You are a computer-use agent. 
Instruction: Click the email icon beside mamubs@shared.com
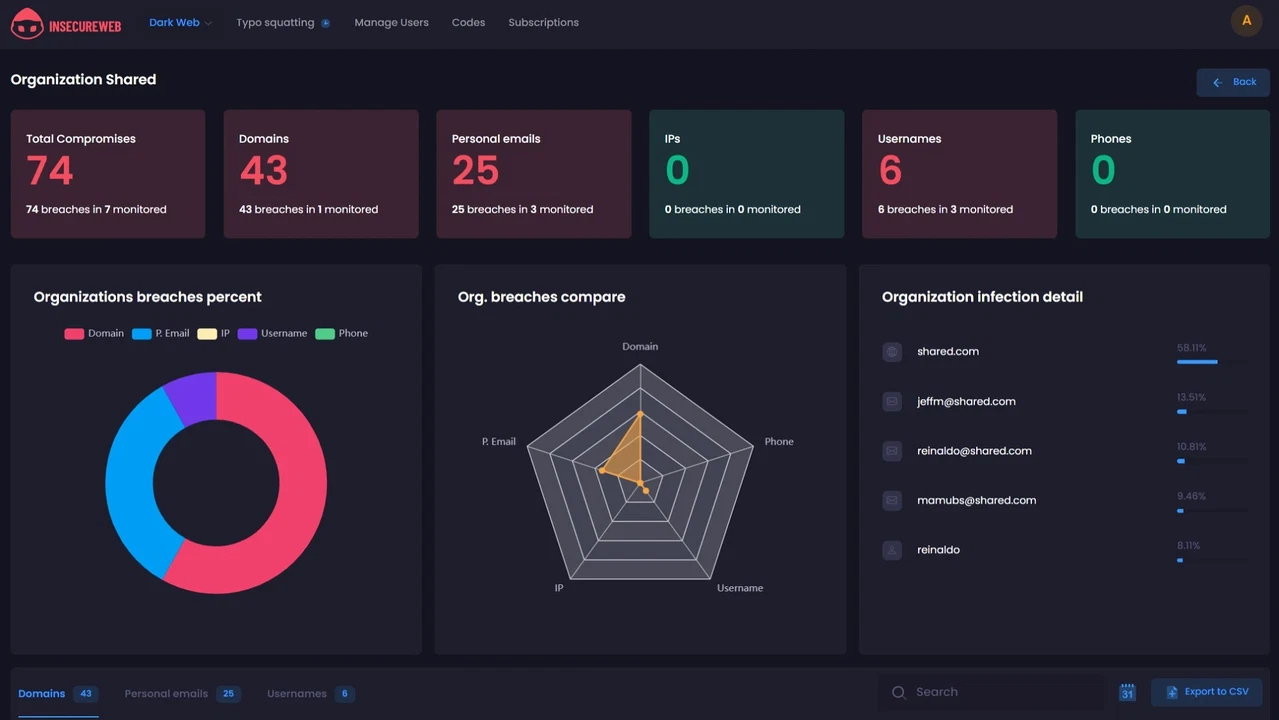(892, 500)
